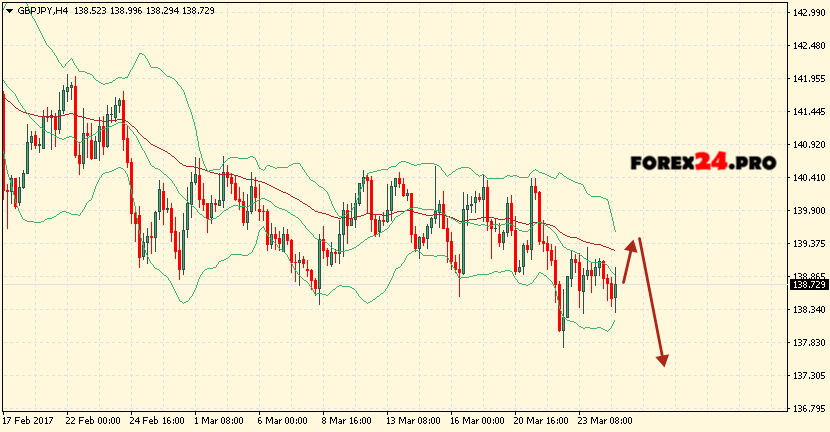Click the long downward red forecast arrow
This screenshot has height=432, width=830.
coord(651,302)
